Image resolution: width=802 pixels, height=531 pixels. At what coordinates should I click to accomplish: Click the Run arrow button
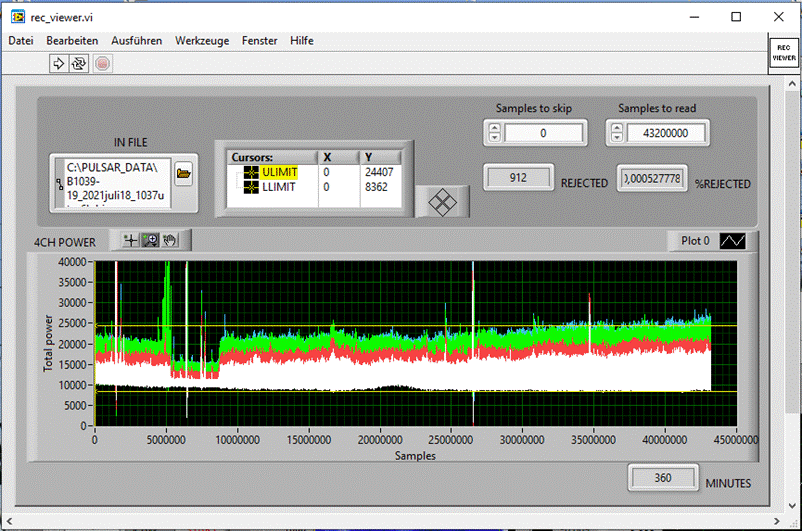[58, 63]
